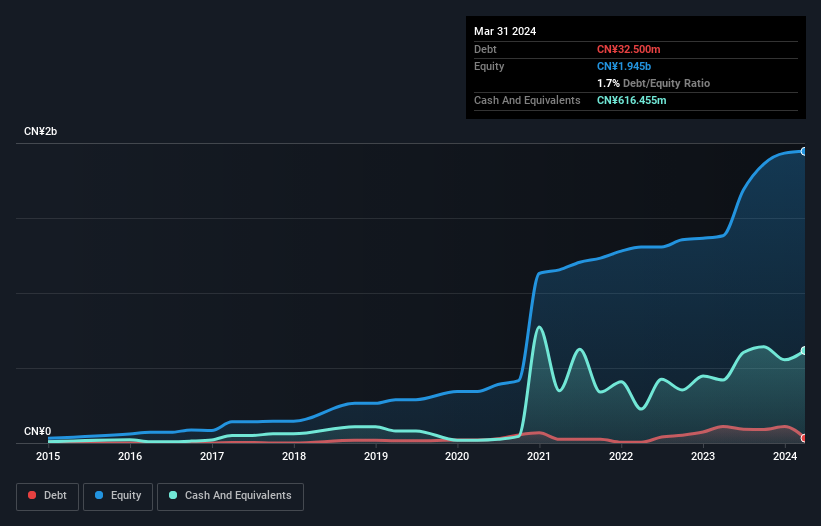Select the red Debt endpoint marker
Viewport: 821px width, 526px height.
point(804,438)
